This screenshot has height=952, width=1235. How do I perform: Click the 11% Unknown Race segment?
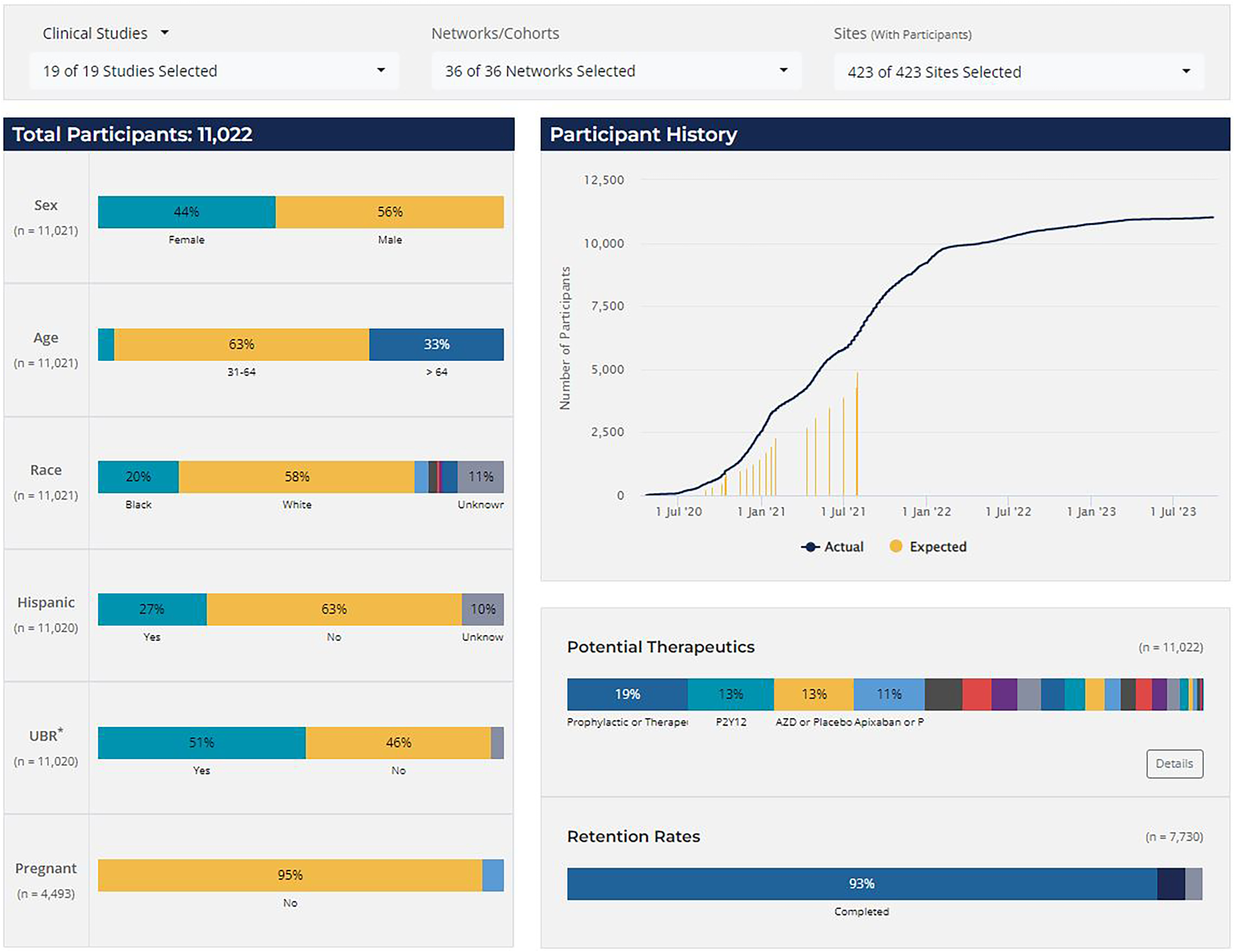[480, 476]
